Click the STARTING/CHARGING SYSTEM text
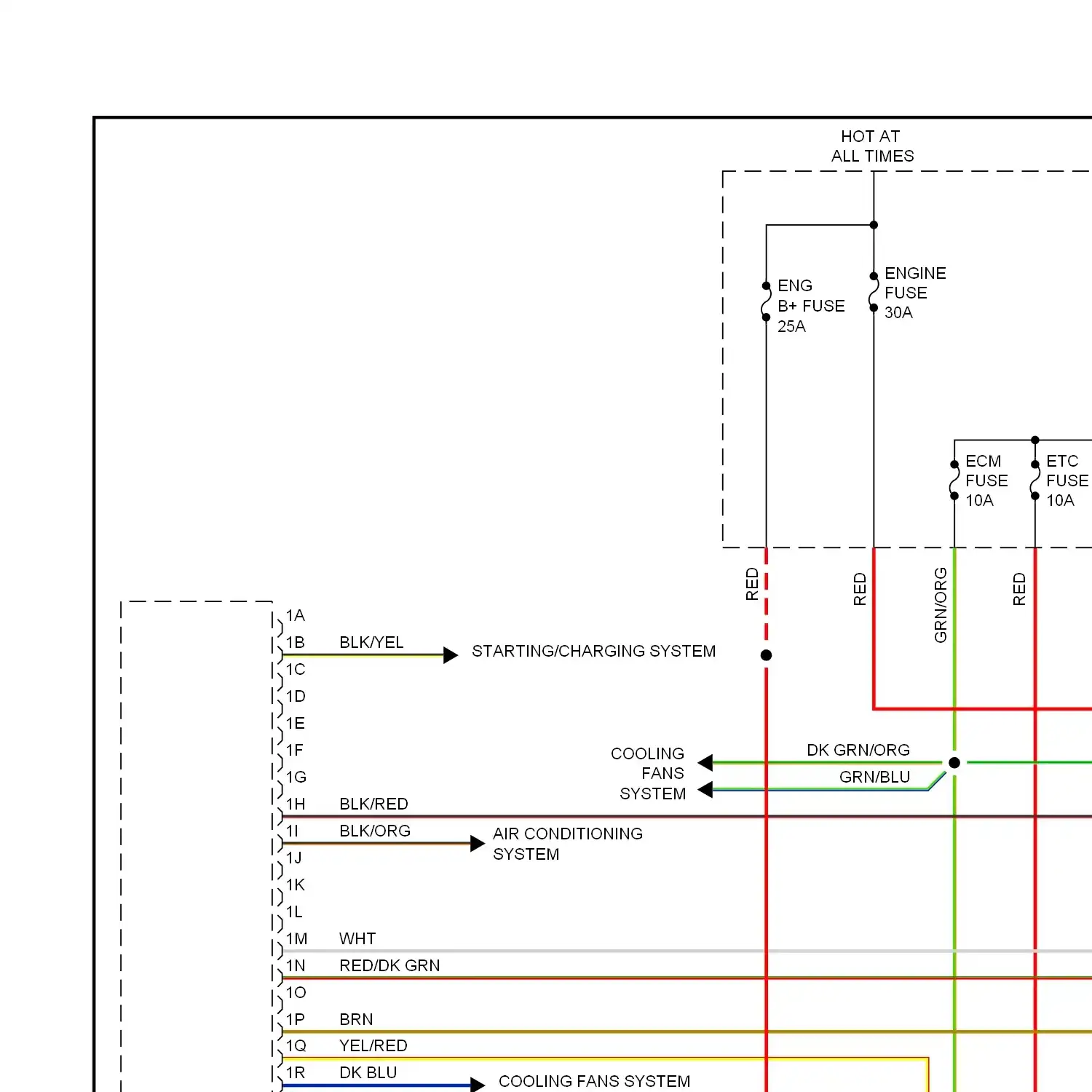1092x1092 pixels. [594, 651]
